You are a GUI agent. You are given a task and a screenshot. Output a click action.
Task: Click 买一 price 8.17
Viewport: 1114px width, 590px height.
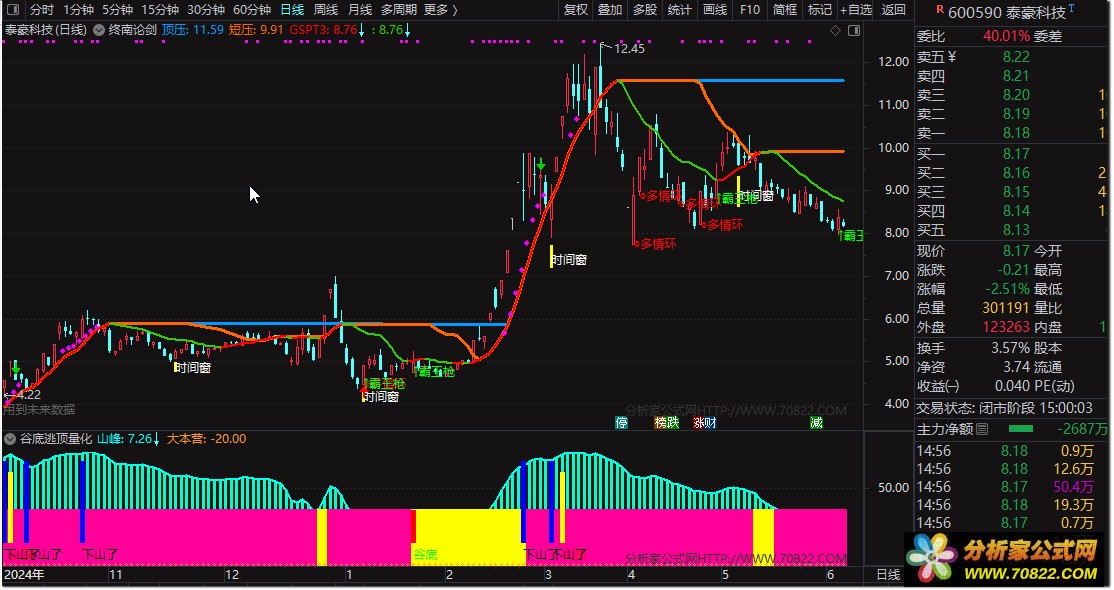tap(1016, 154)
